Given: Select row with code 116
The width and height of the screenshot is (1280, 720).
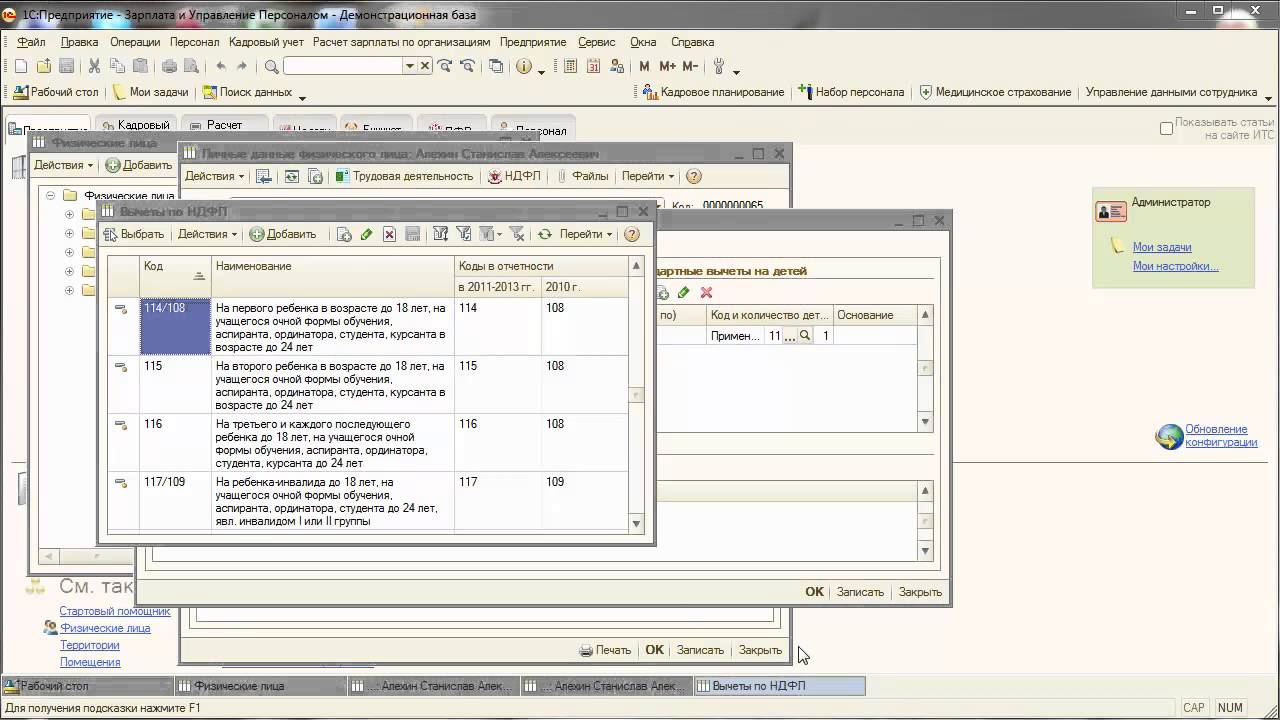Looking at the screenshot, I should pos(368,444).
